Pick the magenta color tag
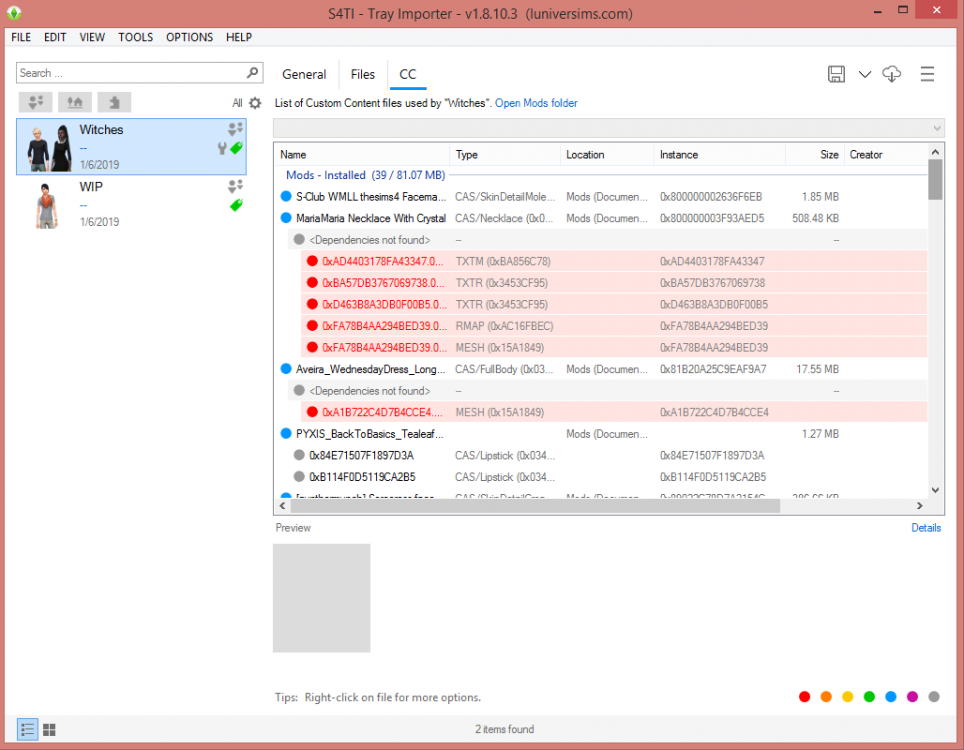Image resolution: width=964 pixels, height=750 pixels. [912, 697]
